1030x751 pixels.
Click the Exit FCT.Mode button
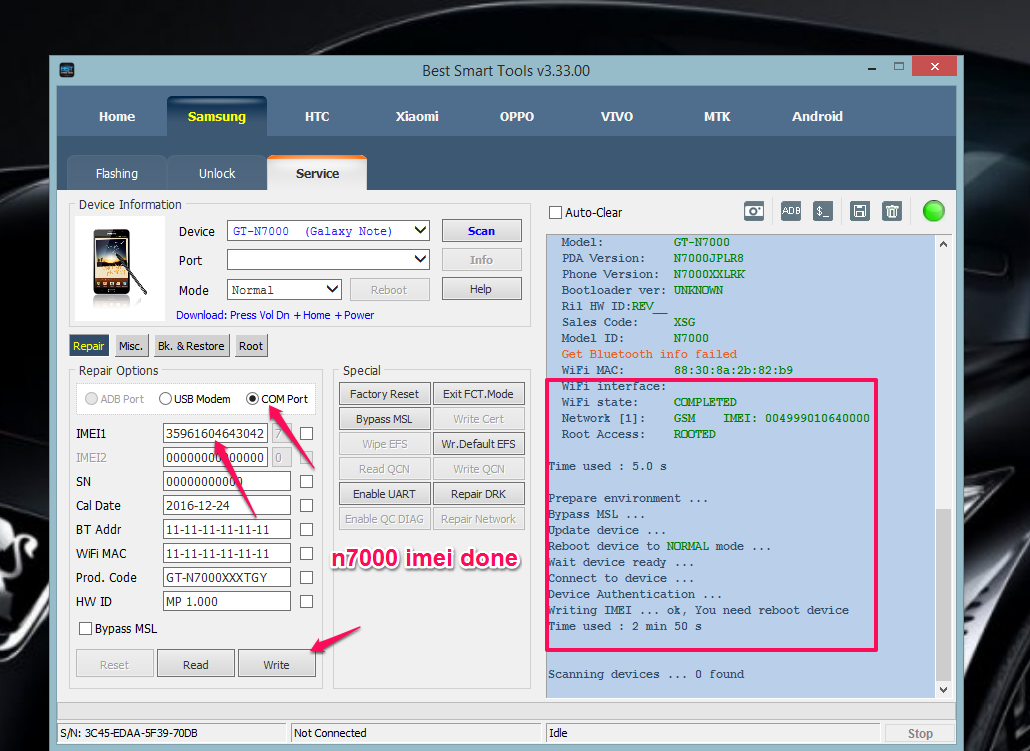[478, 394]
